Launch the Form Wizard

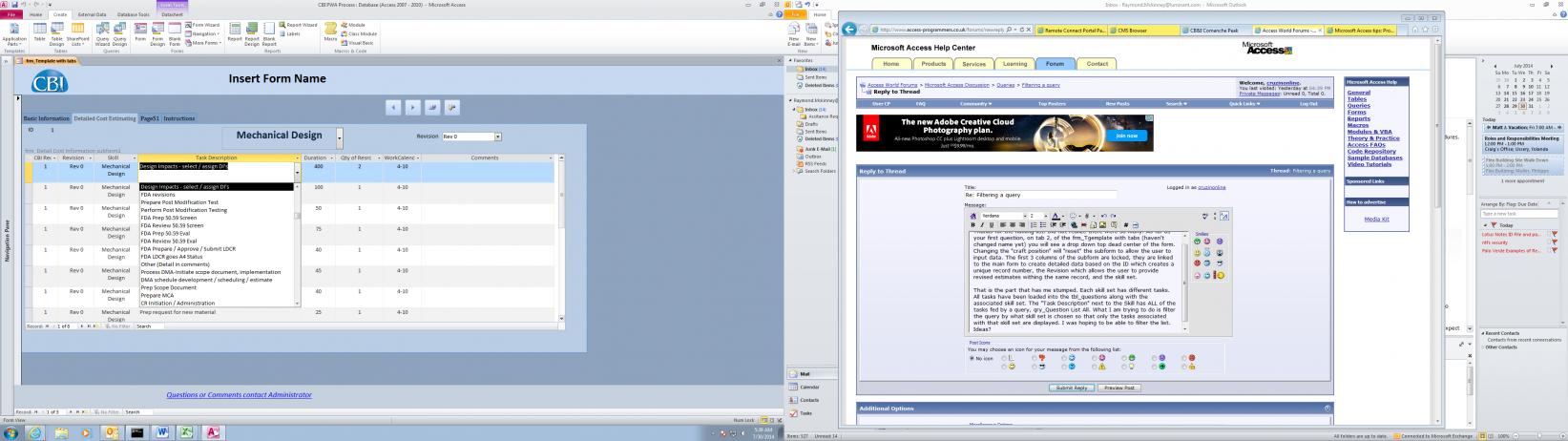click(x=202, y=25)
